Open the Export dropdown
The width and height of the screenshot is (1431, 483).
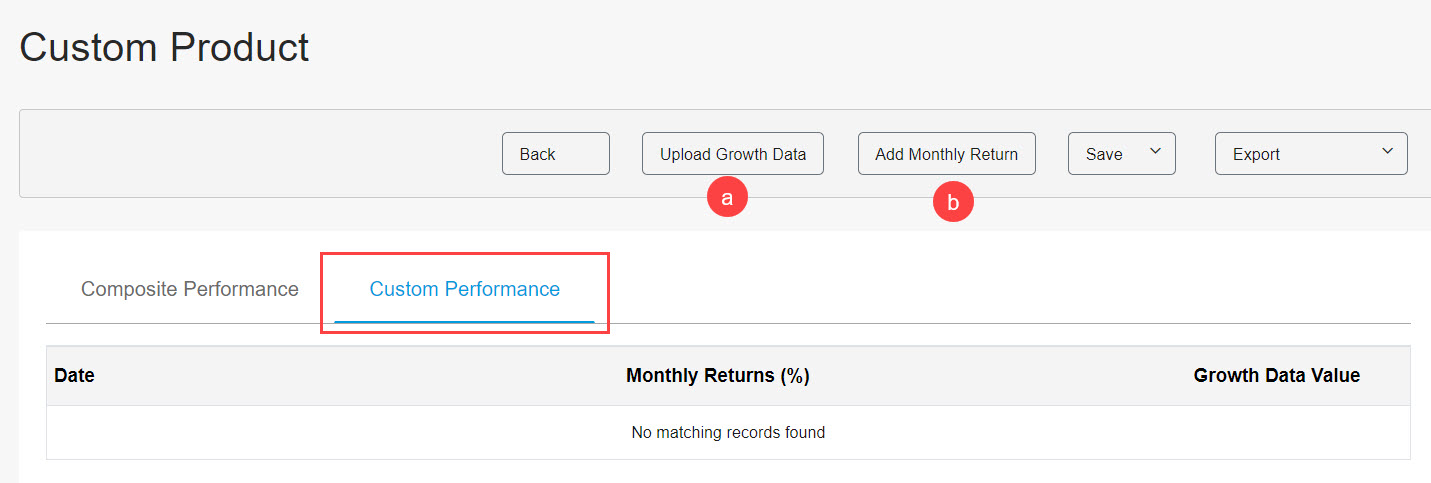[x=1311, y=154]
